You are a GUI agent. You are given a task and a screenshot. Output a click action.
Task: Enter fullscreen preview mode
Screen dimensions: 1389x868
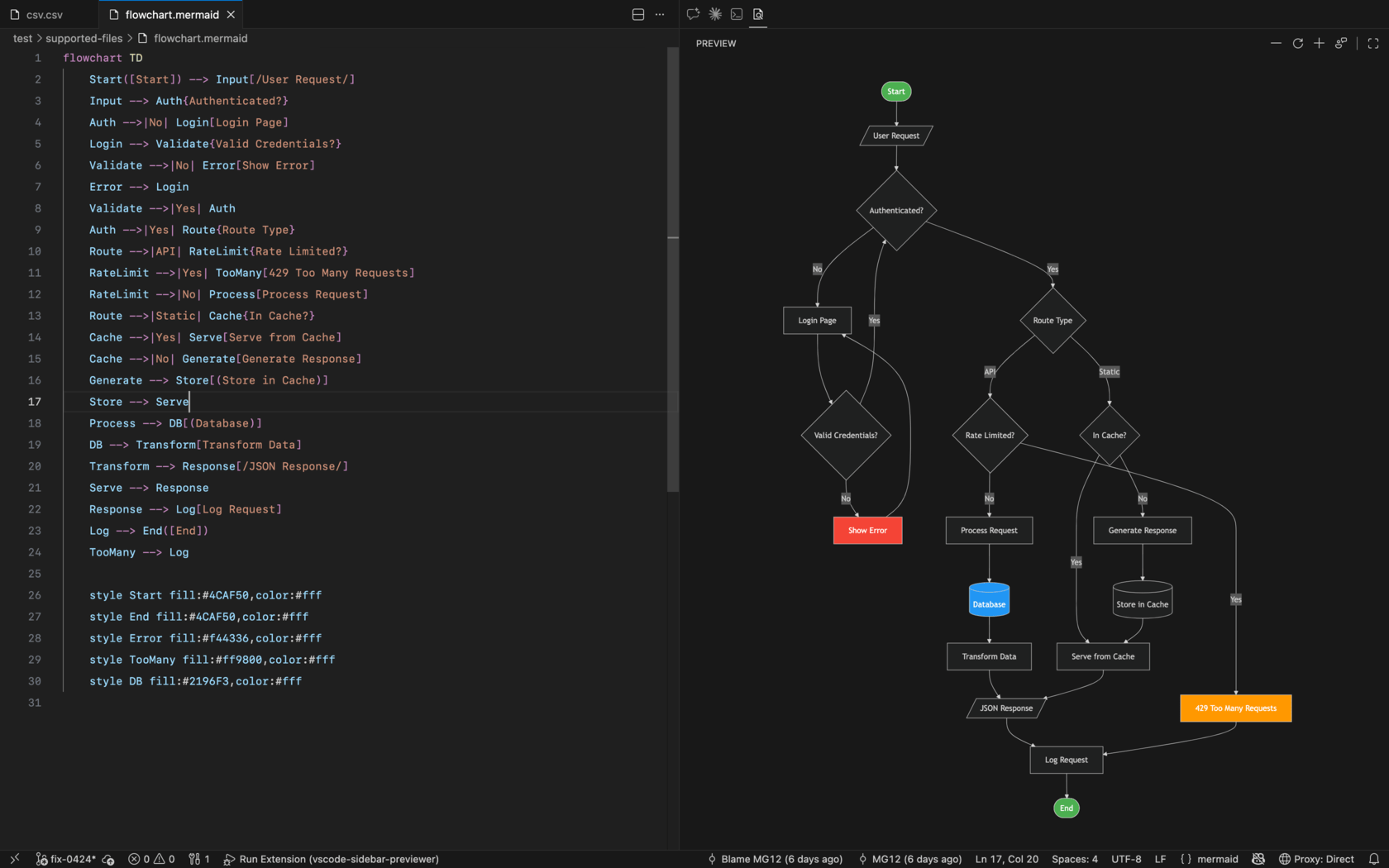tap(1373, 43)
